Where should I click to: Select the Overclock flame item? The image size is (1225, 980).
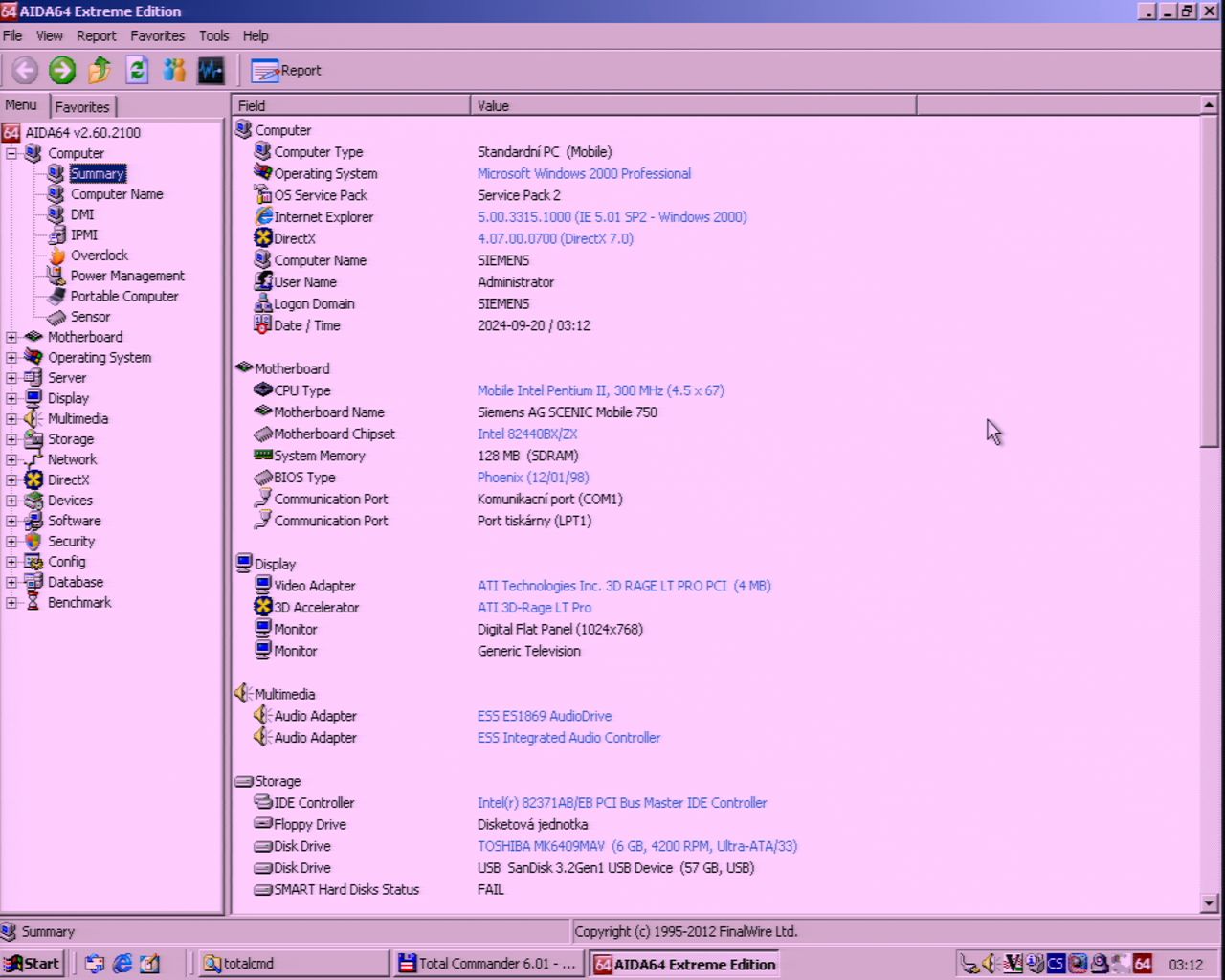pos(99,256)
